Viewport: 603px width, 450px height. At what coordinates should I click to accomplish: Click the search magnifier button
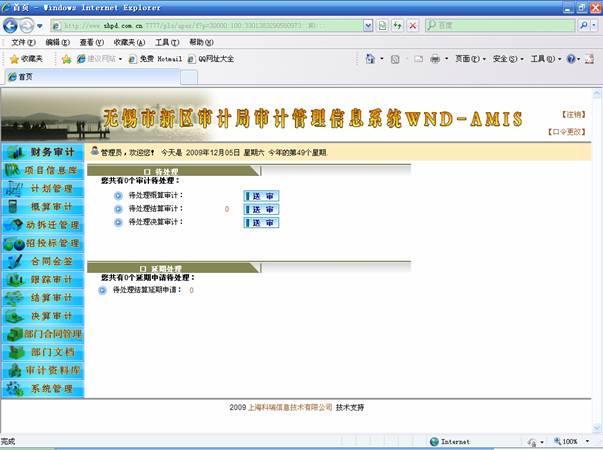[583, 25]
